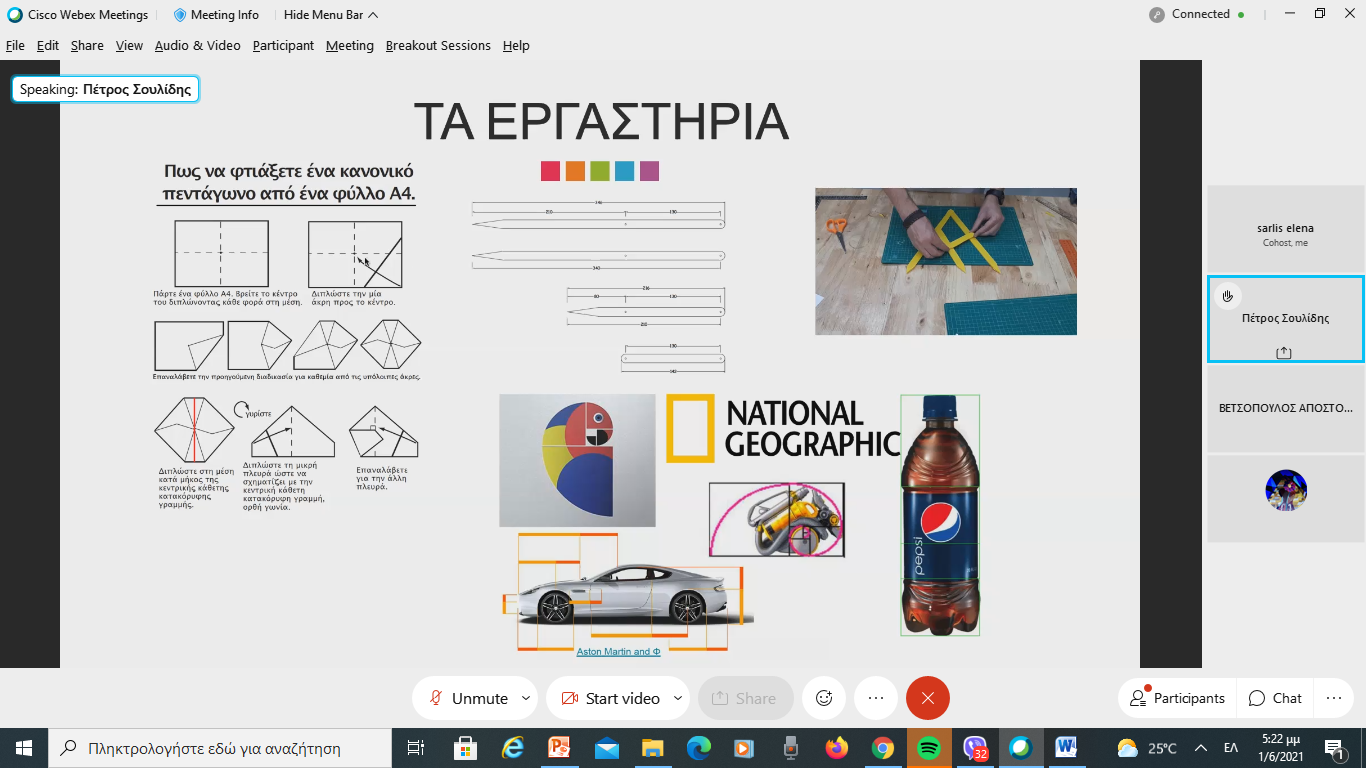This screenshot has height=768, width=1366.
Task: Open the Breakout Sessions menu
Action: (438, 46)
